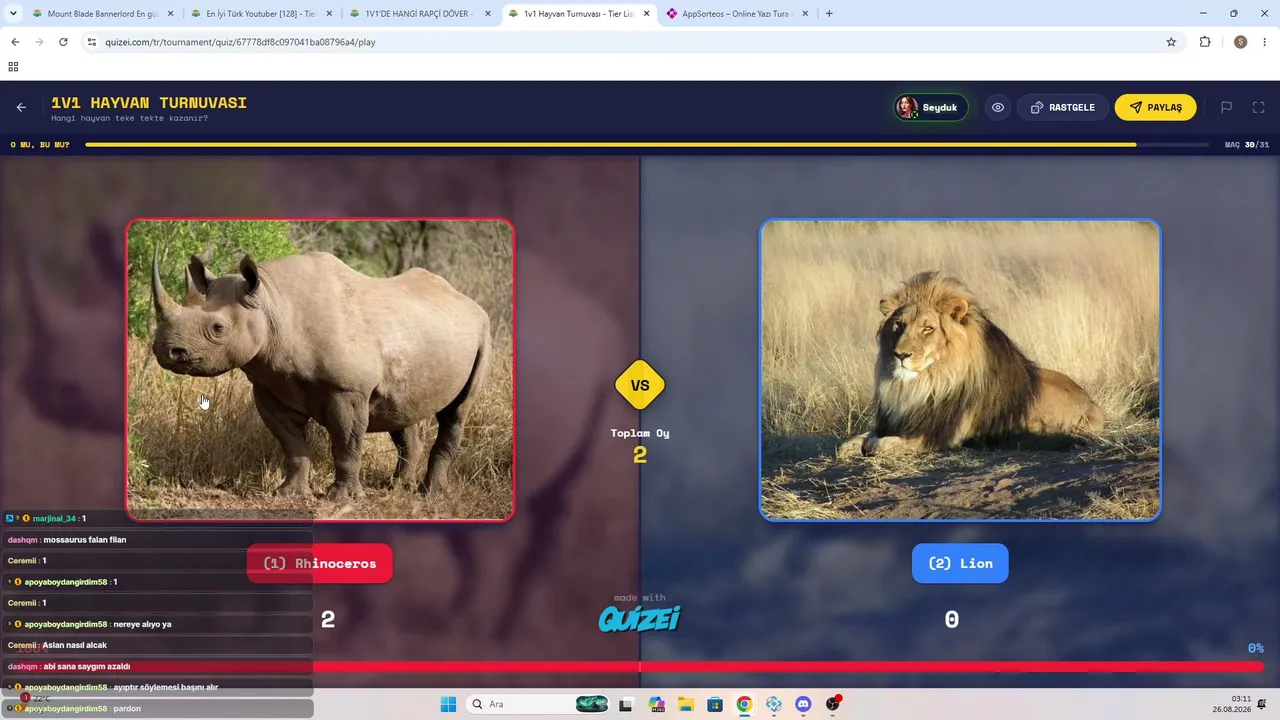
Task: Close the En İyi Türk Youtuber tab
Action: pyautogui.click(x=329, y=14)
